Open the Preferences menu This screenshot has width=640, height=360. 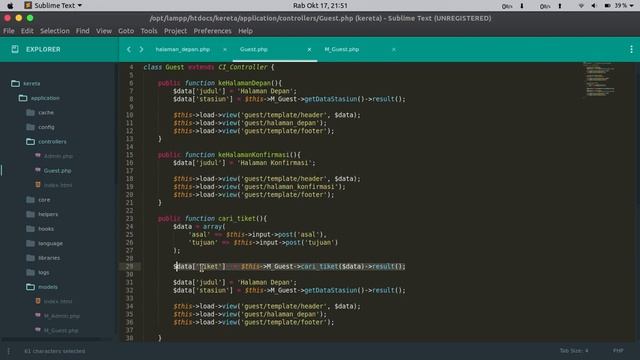(212, 31)
